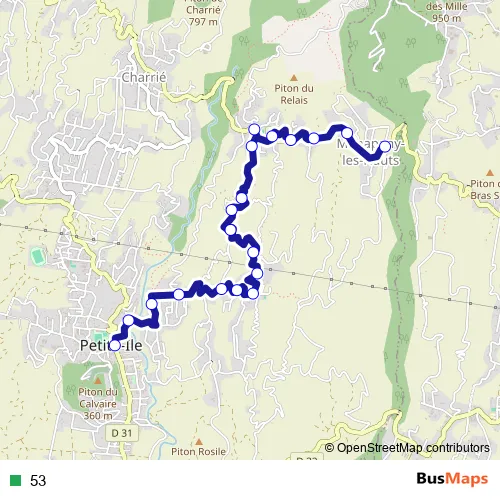500x500 pixels.
Task: Select the Piton du Calvaire peak triangle
Action: [98, 380]
